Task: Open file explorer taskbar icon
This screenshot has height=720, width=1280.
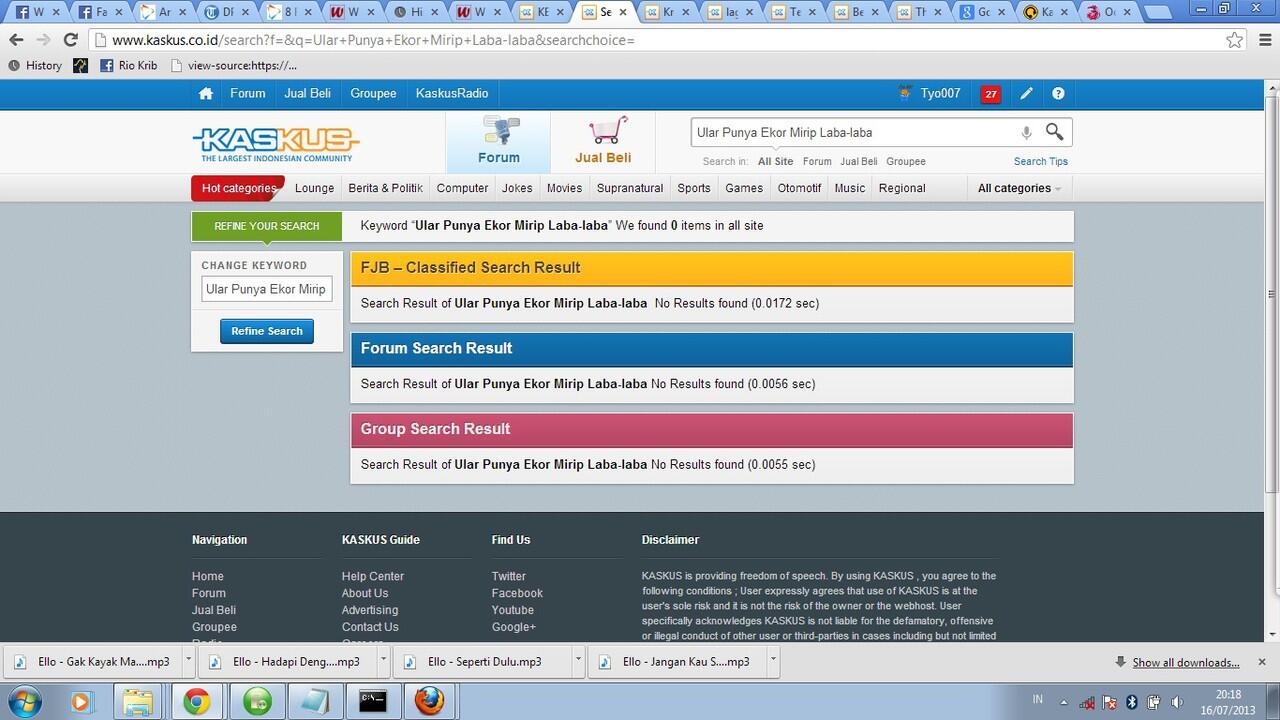Action: (x=139, y=701)
